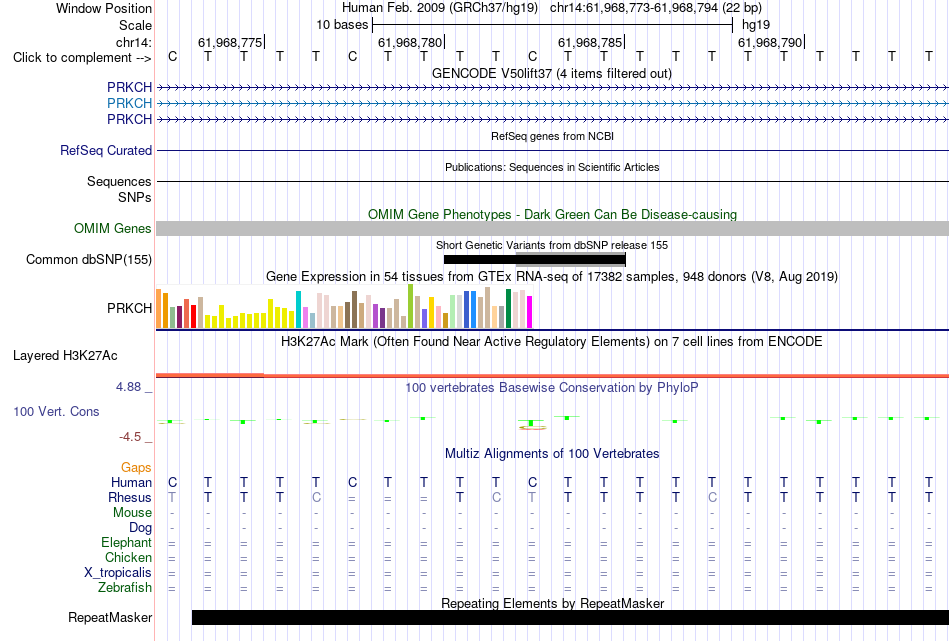This screenshot has height=641, width=950.
Task: Click 'Multiz Alignments of 100 Vertebrates' title
Action: [x=552, y=453]
